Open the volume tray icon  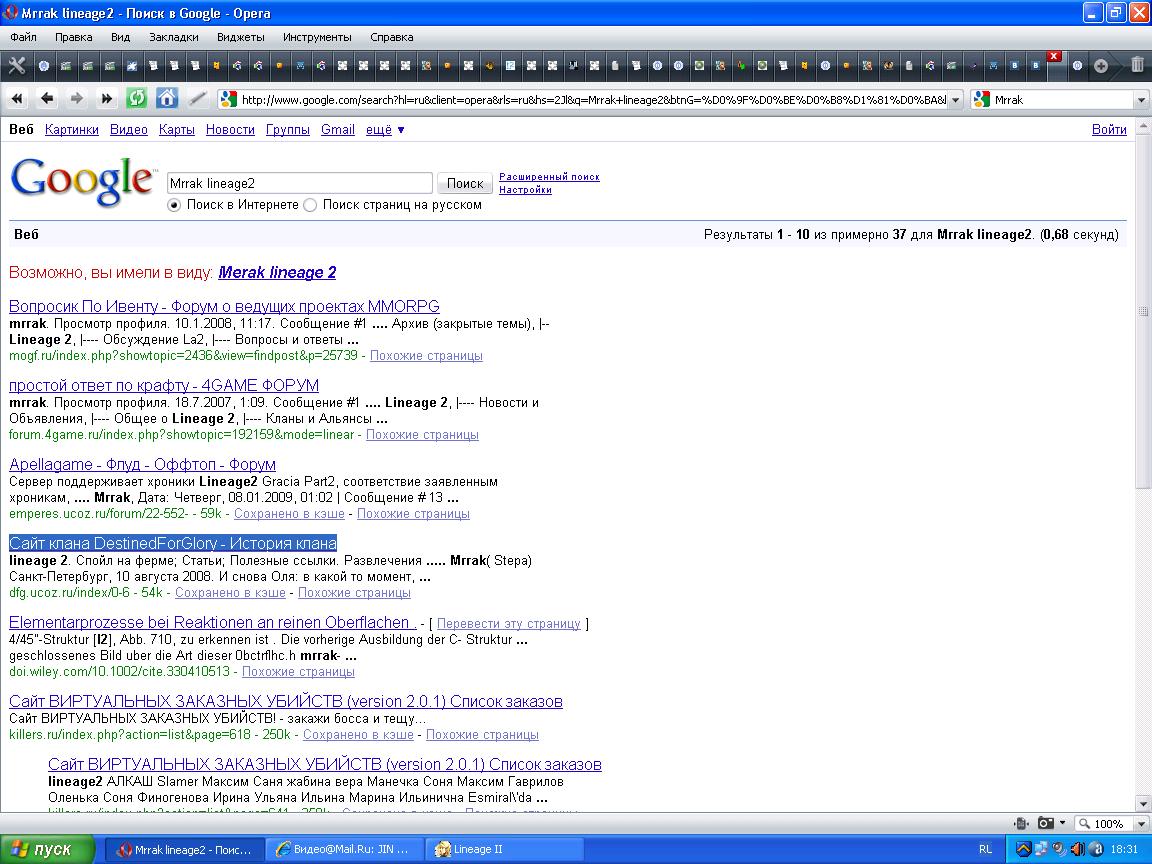pos(1077,849)
